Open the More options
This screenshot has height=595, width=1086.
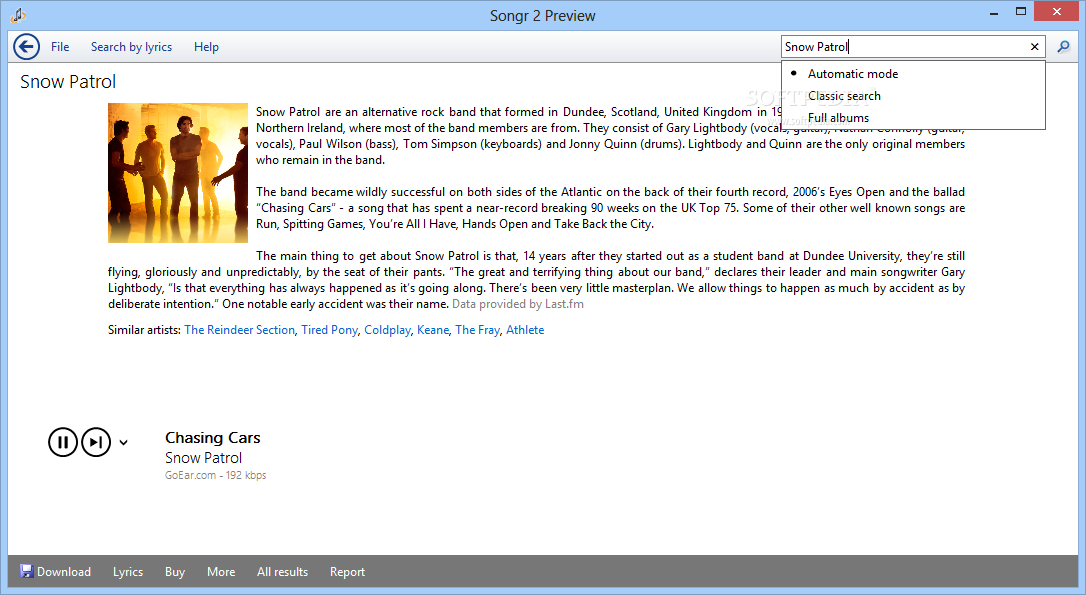tap(221, 572)
